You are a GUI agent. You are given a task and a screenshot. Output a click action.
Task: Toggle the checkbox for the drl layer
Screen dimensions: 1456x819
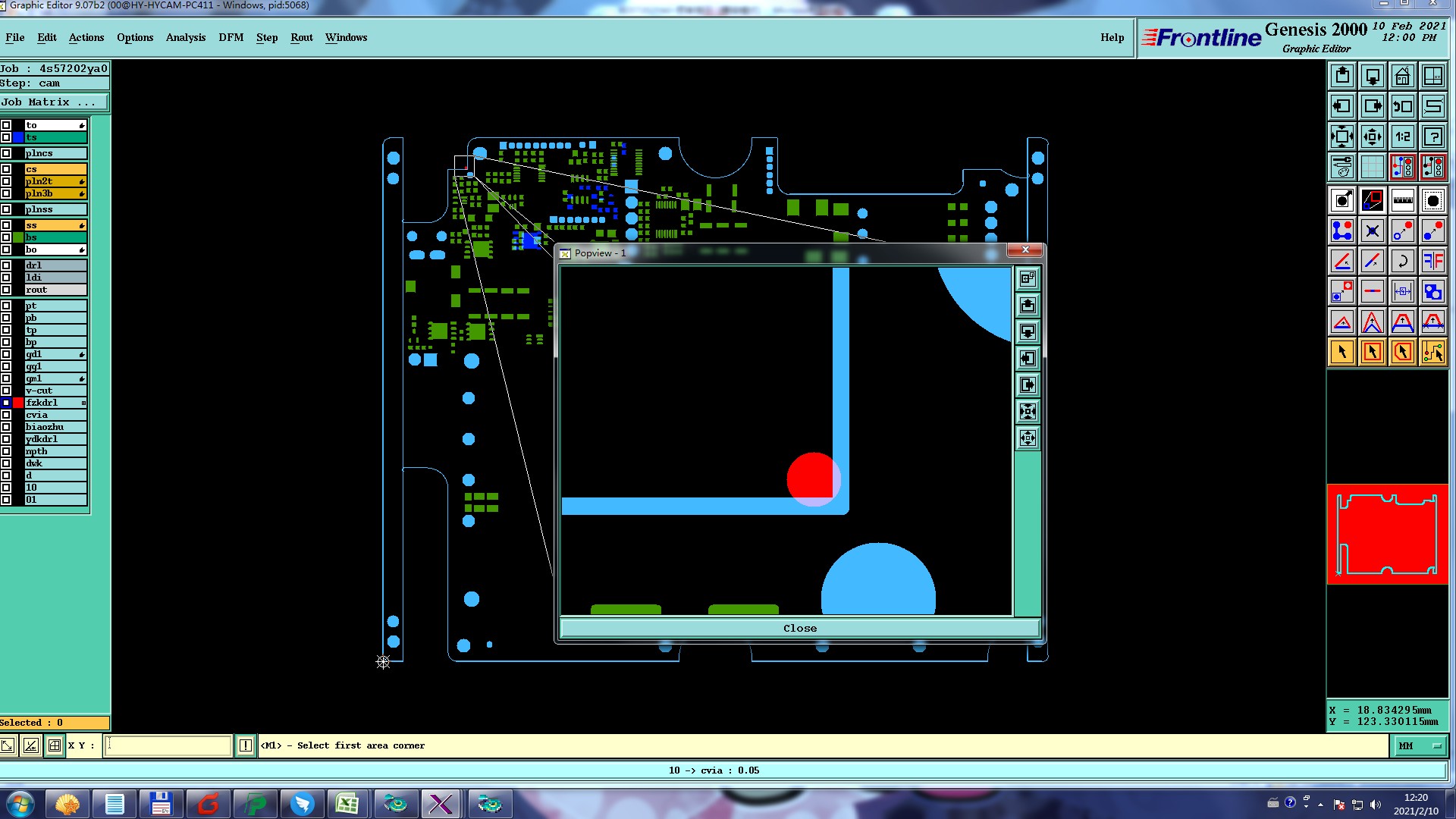click(x=6, y=265)
